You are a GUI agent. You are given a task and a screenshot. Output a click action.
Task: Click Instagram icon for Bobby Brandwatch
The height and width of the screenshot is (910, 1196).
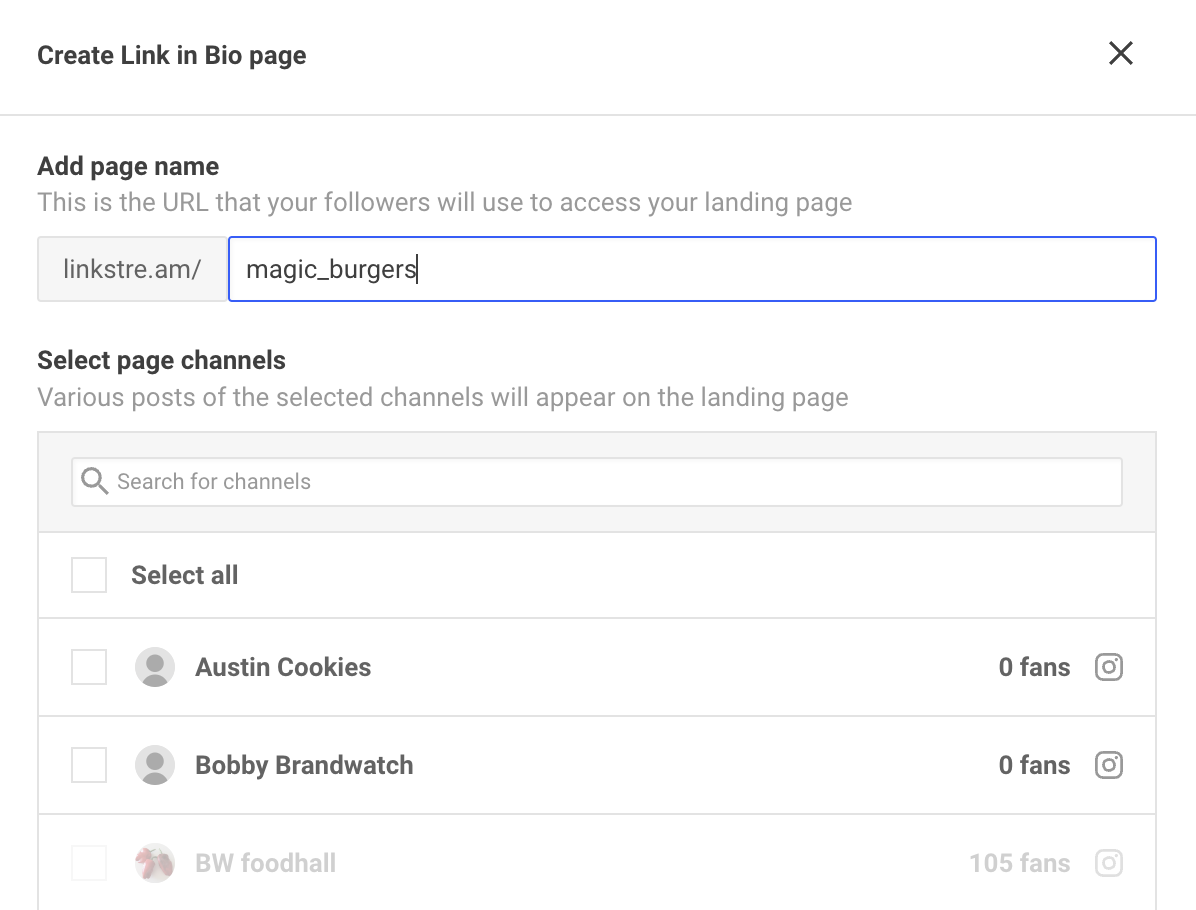point(1108,764)
